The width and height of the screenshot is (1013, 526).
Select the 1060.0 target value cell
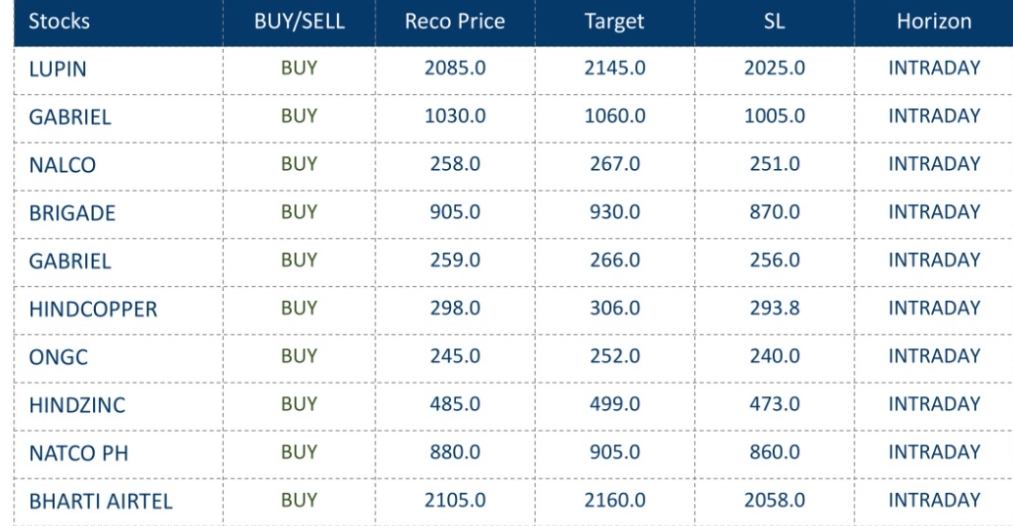614,116
